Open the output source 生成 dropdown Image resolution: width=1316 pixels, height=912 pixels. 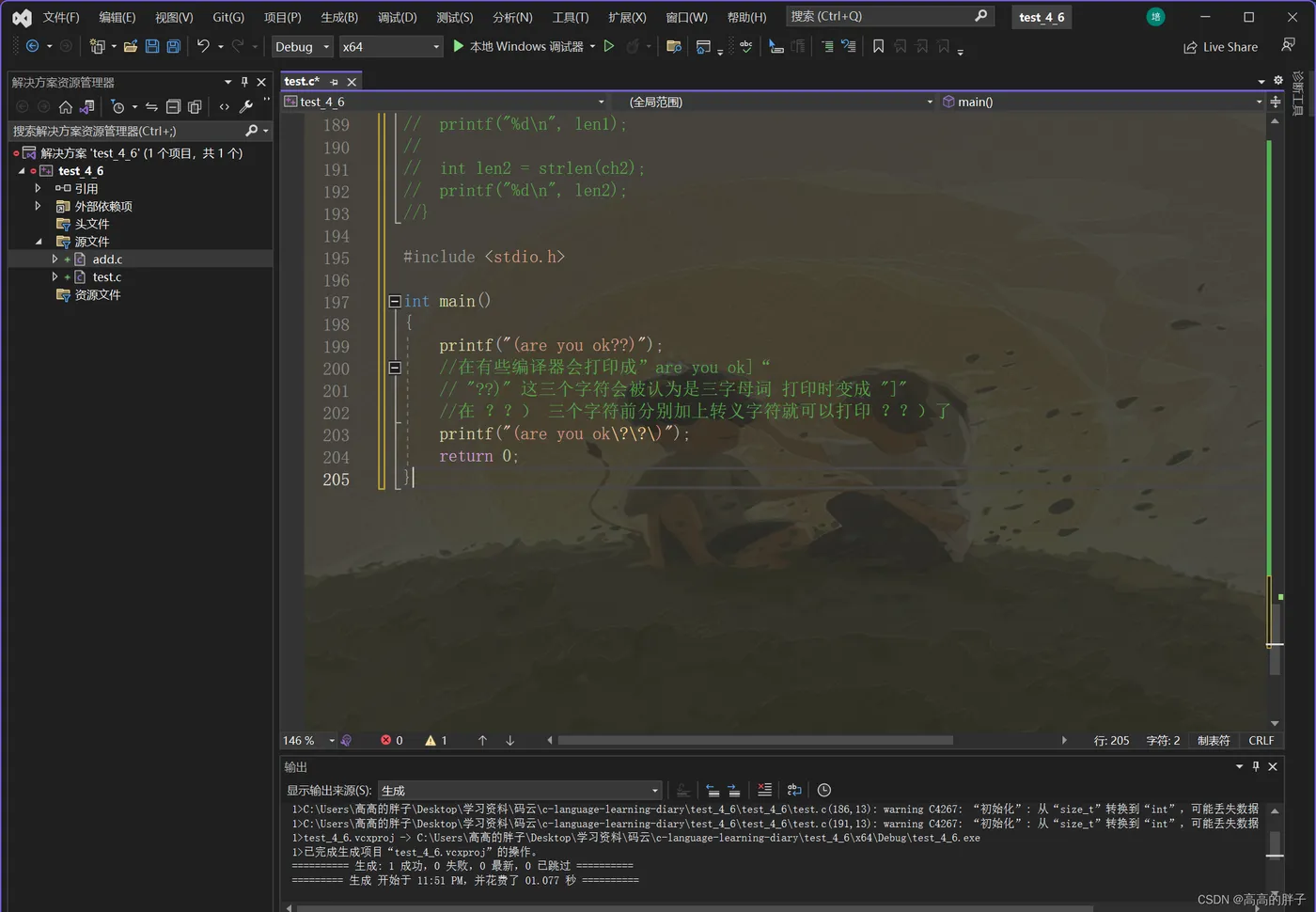pos(520,790)
